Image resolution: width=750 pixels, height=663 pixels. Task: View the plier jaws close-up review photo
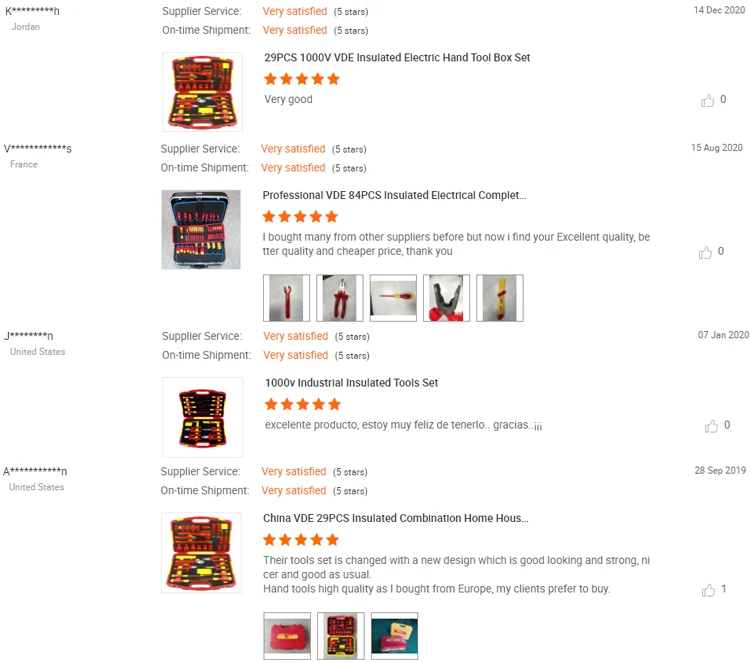(x=446, y=298)
